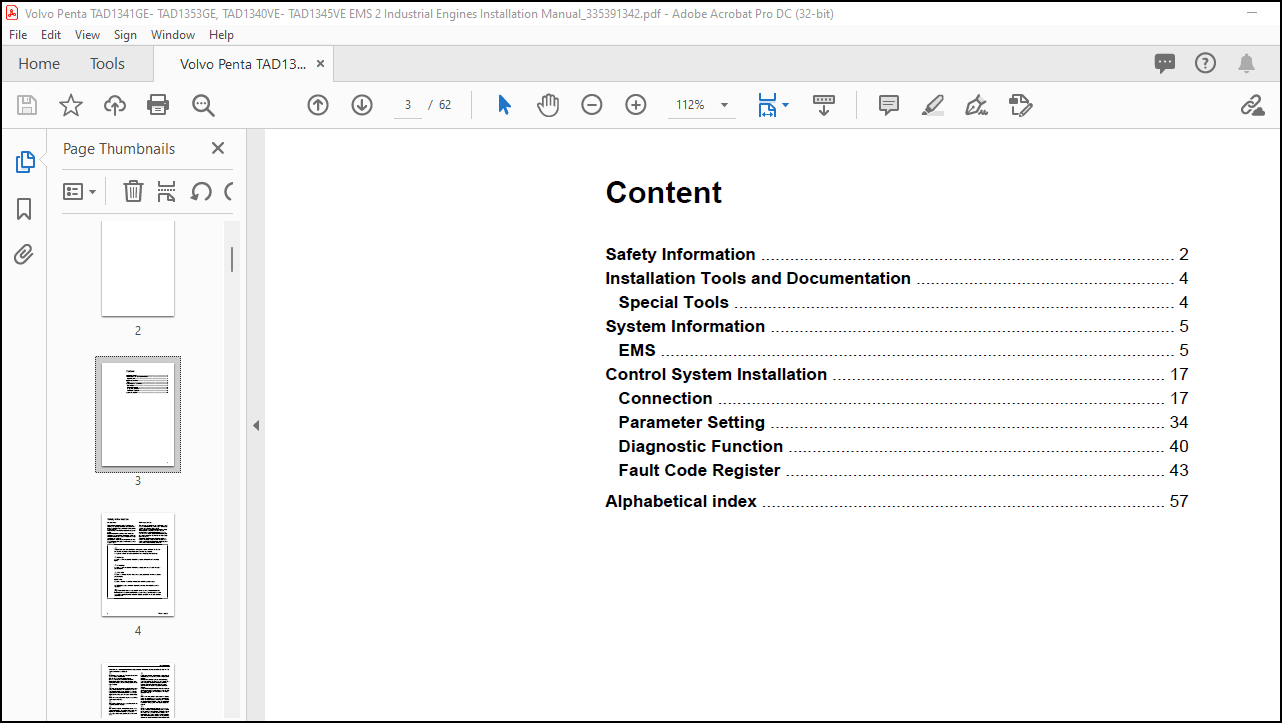
Task: Click the stamp tool icon
Action: tap(1020, 105)
